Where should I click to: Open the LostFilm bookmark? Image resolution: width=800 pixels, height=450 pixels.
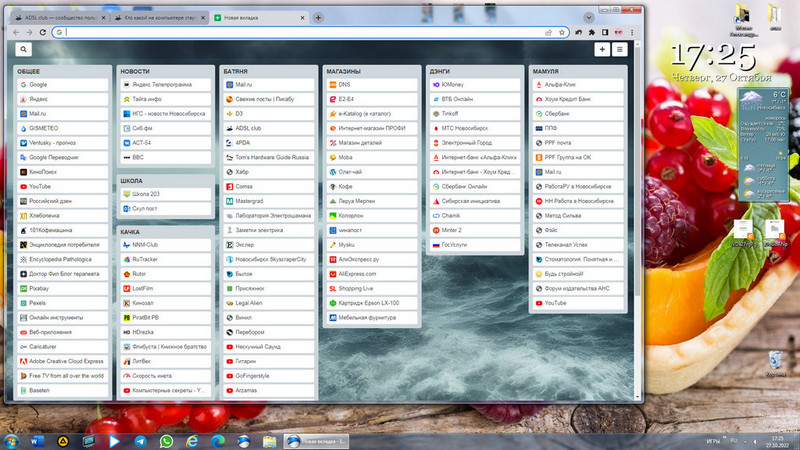tap(166, 288)
